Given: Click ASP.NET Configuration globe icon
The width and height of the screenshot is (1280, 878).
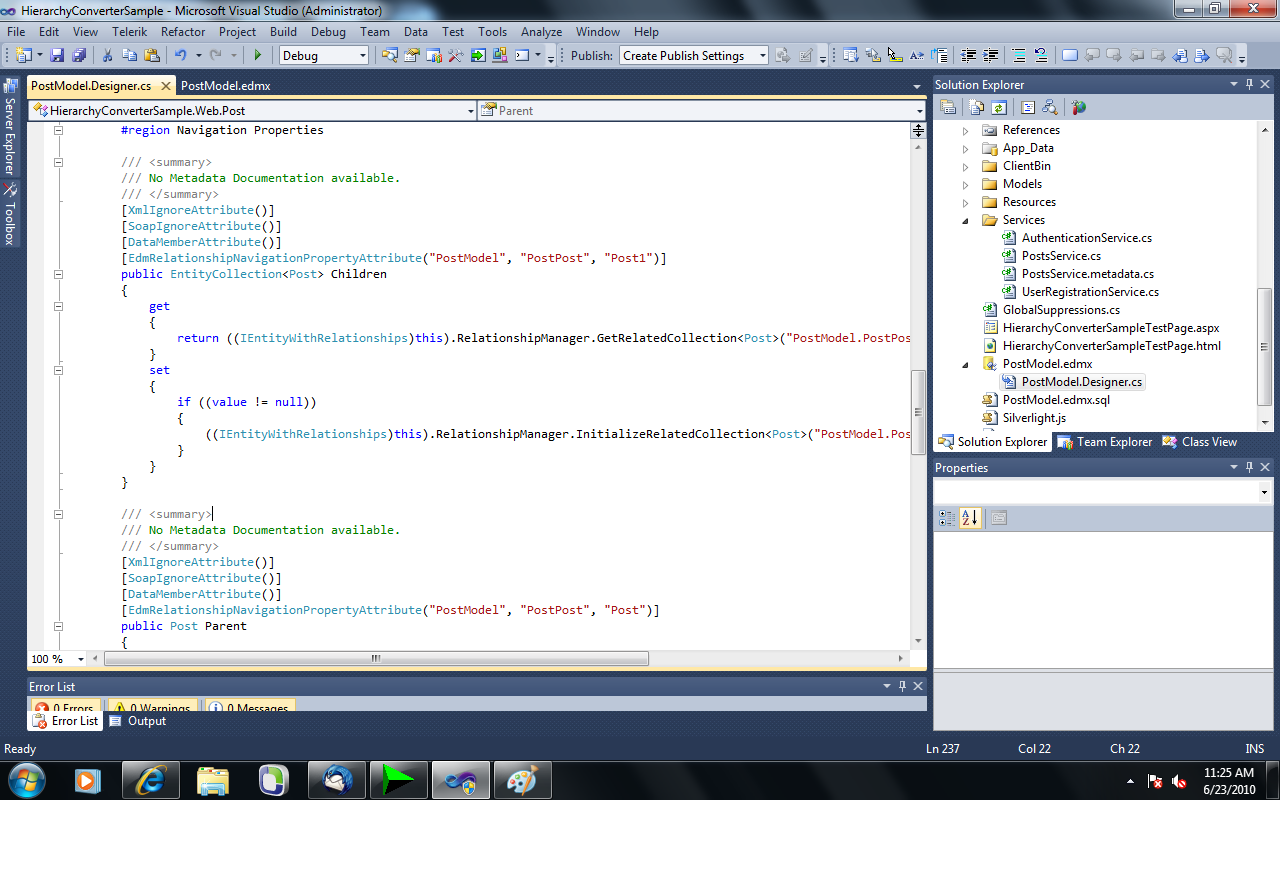Looking at the screenshot, I should pos(1078,107).
